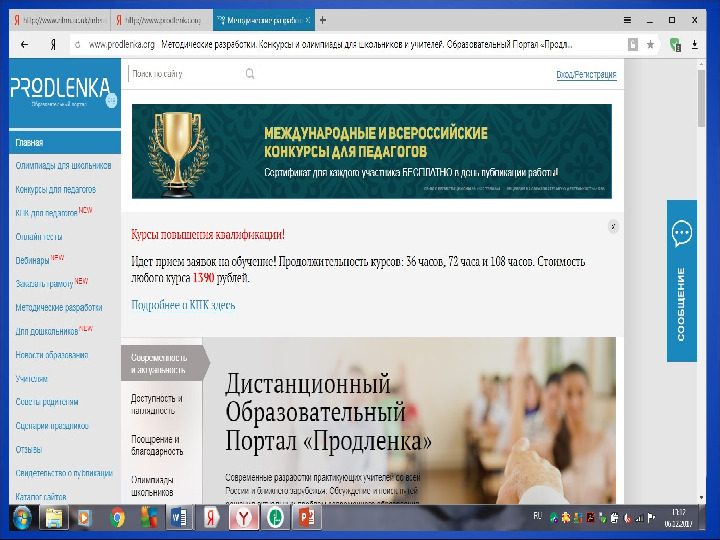Image resolution: width=720 pixels, height=540 pixels.
Task: Open Вебинары sidebar item
Action: (32, 260)
